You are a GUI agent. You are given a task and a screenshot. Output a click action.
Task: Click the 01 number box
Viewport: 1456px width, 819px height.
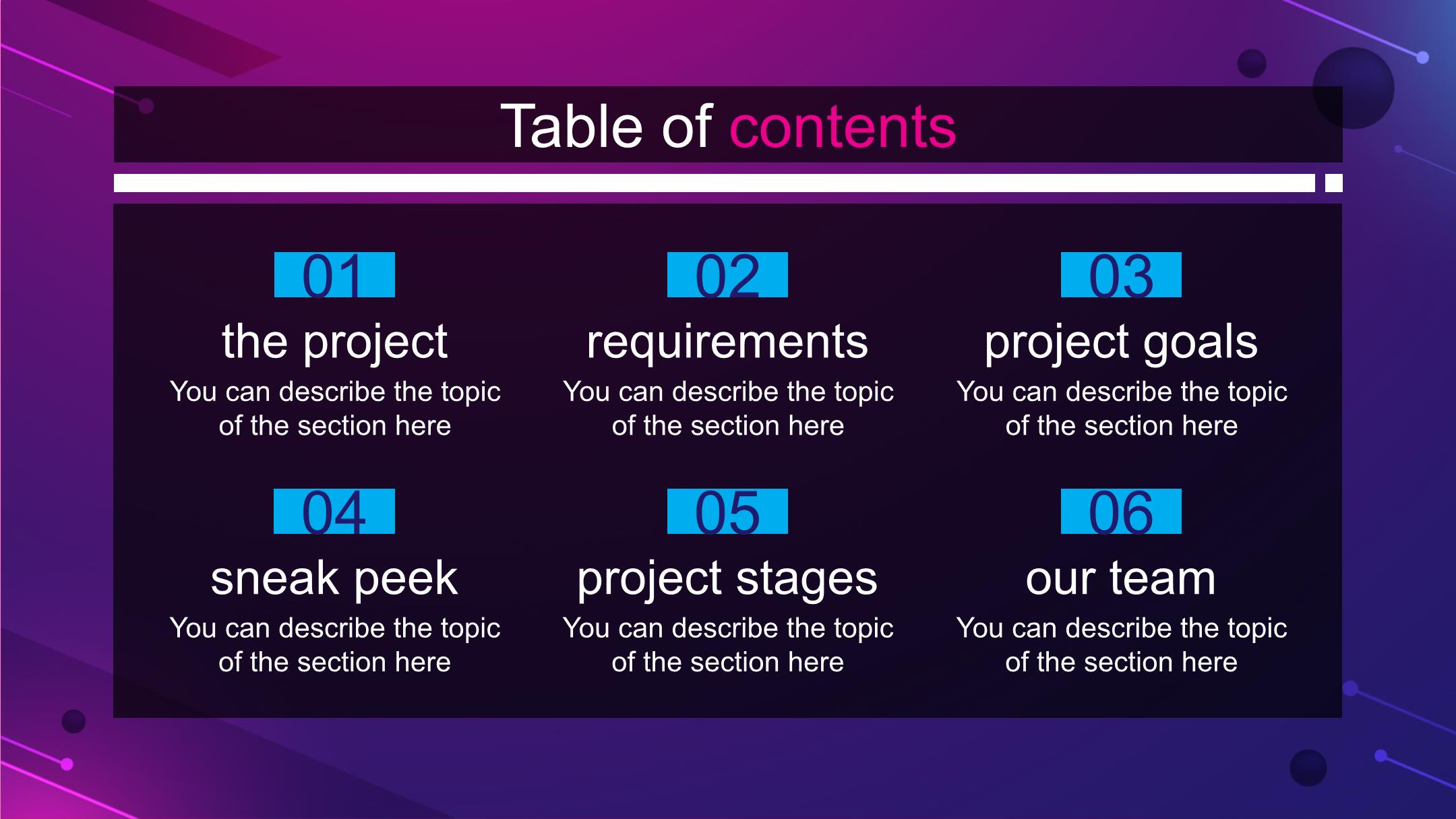point(334,274)
